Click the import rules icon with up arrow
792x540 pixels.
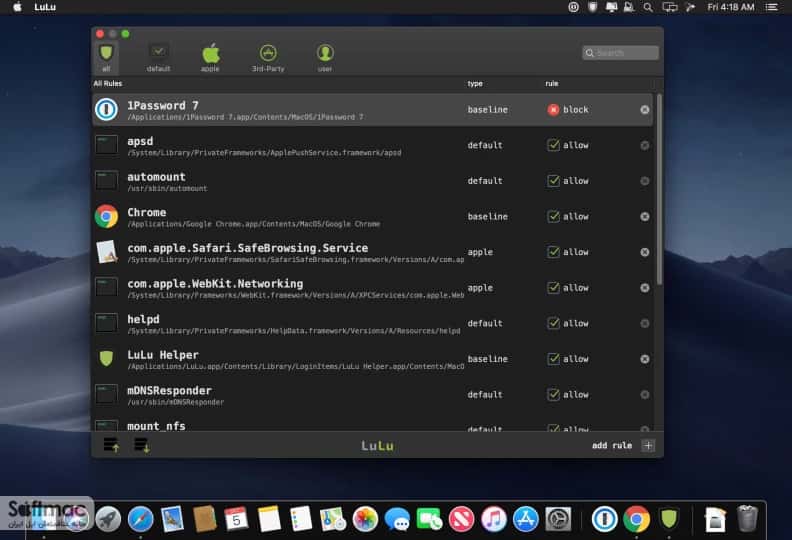click(111, 445)
